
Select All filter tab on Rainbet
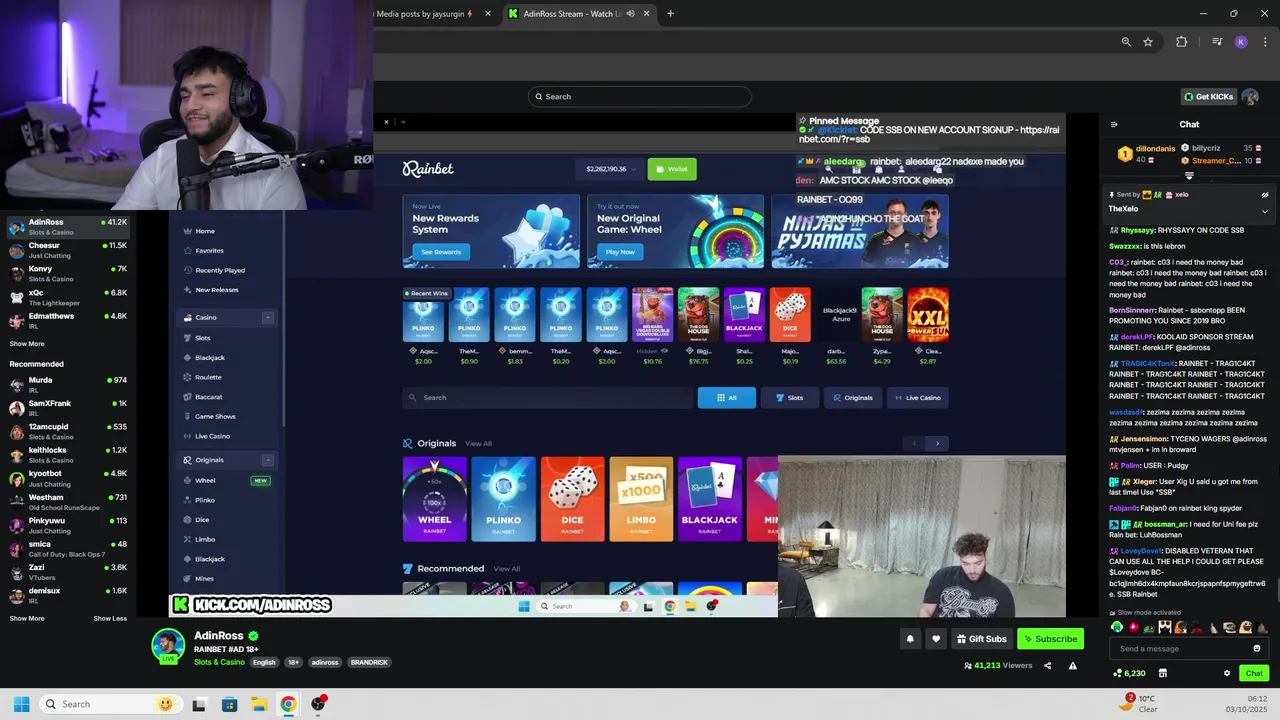[727, 397]
